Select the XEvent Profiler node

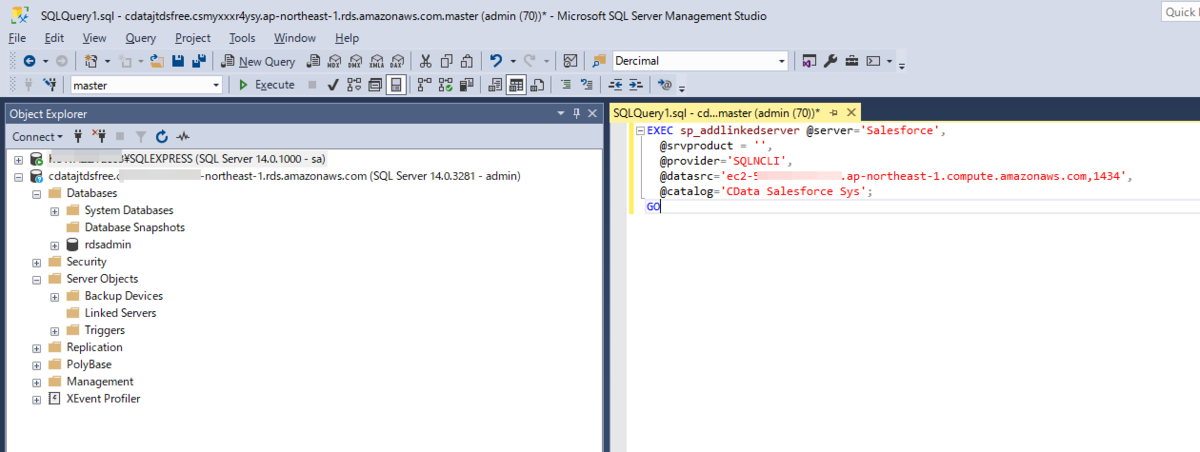tap(103, 398)
